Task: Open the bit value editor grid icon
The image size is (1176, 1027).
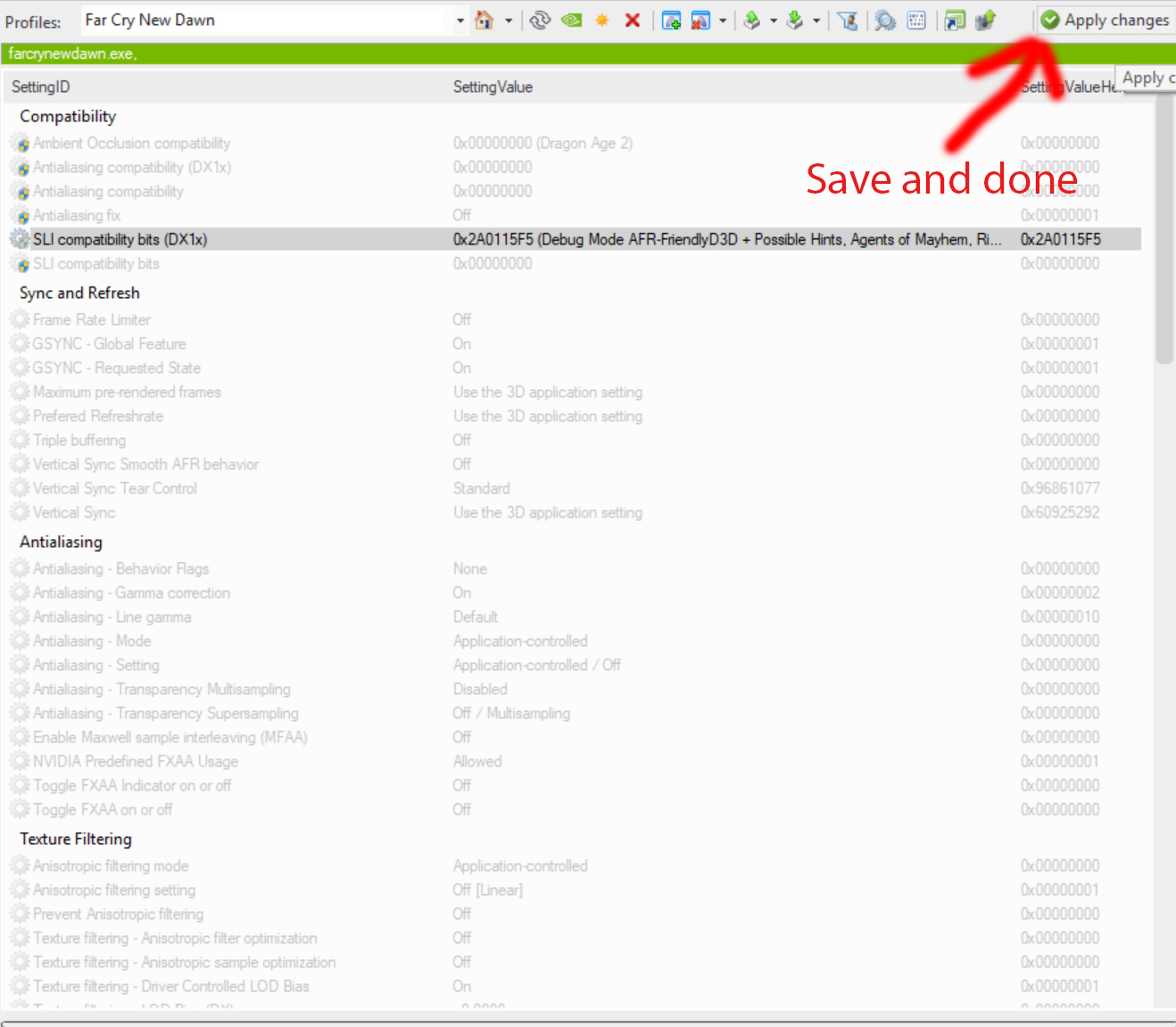Action: coord(916,20)
